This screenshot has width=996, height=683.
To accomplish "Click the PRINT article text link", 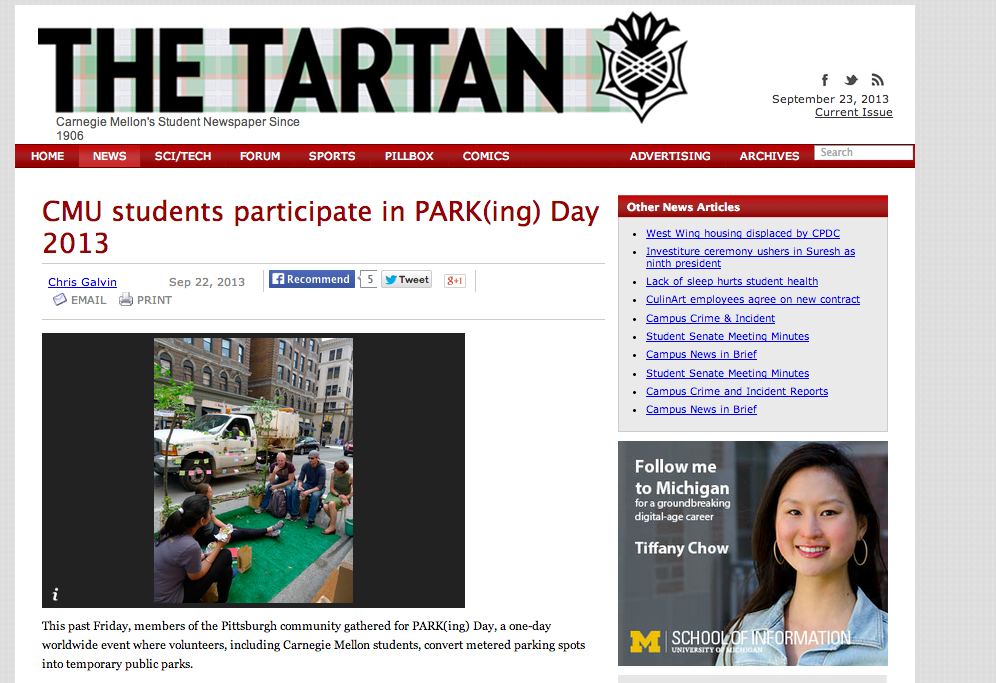I will click(x=154, y=300).
